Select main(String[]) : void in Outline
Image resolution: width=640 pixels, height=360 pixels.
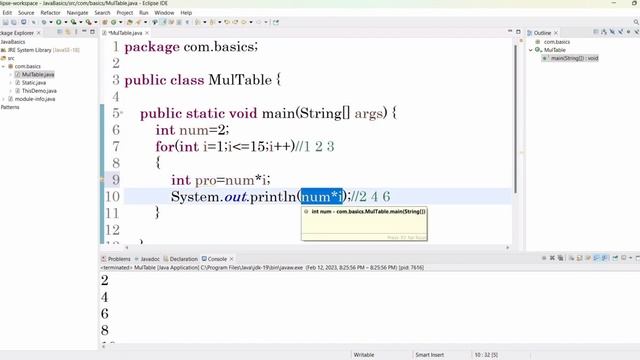[x=571, y=58]
